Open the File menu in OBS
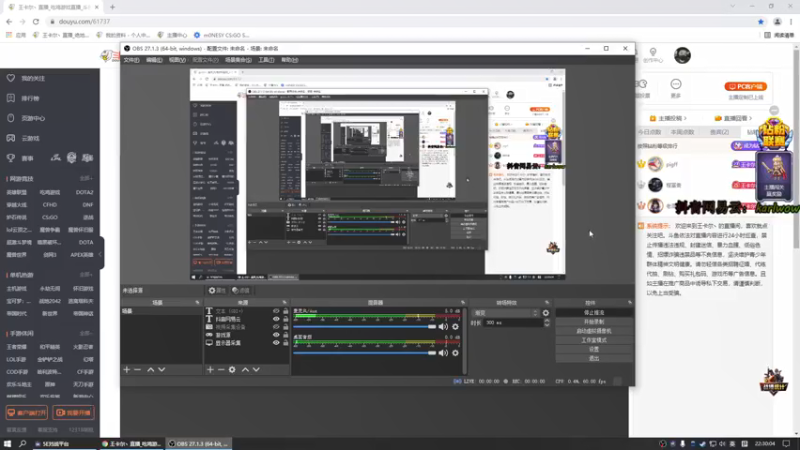Image resolution: width=800 pixels, height=450 pixels. point(131,60)
